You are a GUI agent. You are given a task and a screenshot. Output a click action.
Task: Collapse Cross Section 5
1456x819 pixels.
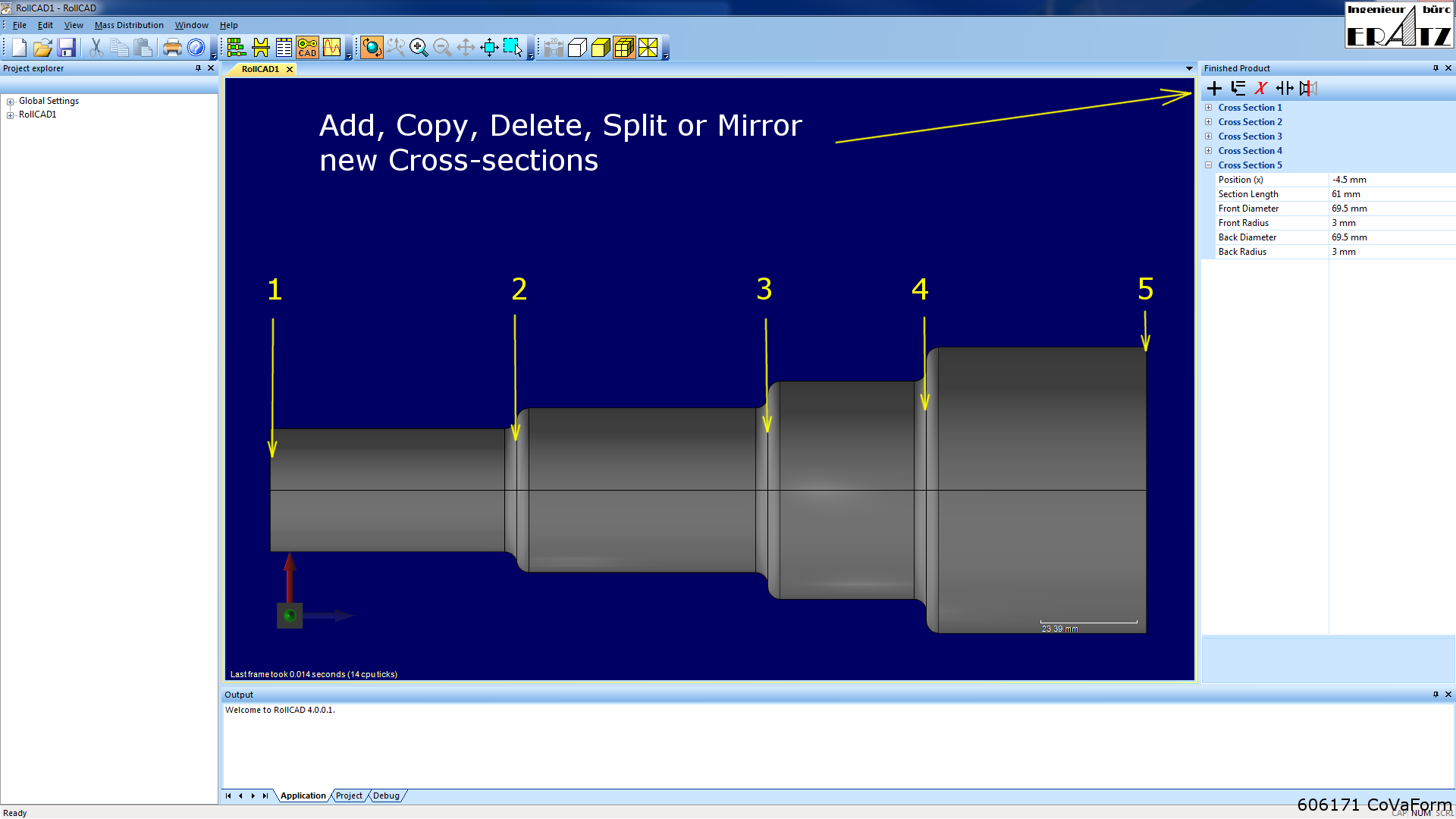[x=1209, y=165]
